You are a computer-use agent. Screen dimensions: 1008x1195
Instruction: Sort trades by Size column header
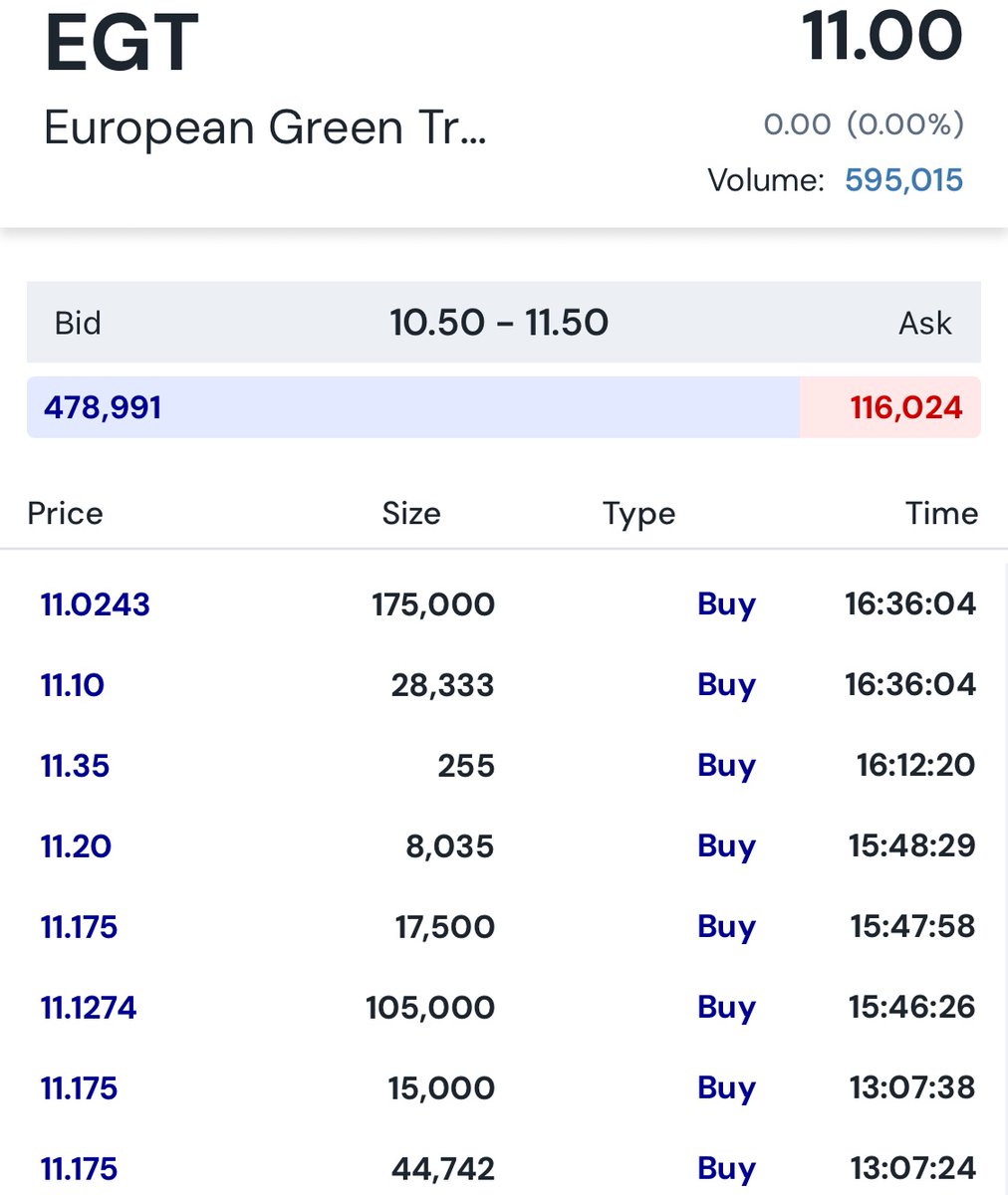coord(411,513)
